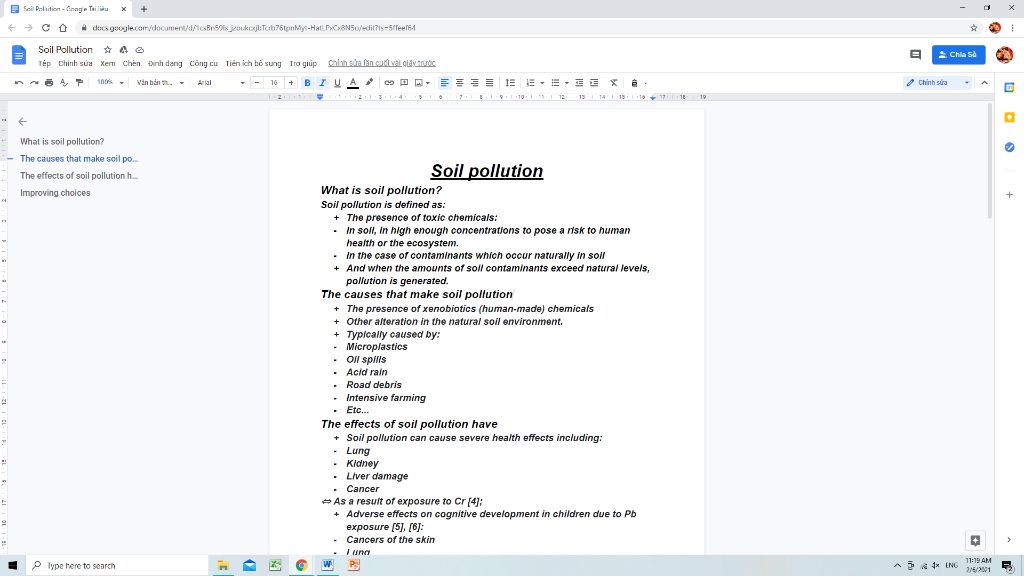The width and height of the screenshot is (1024, 576).
Task: Get add-ons via plus icon
Action: [1009, 195]
